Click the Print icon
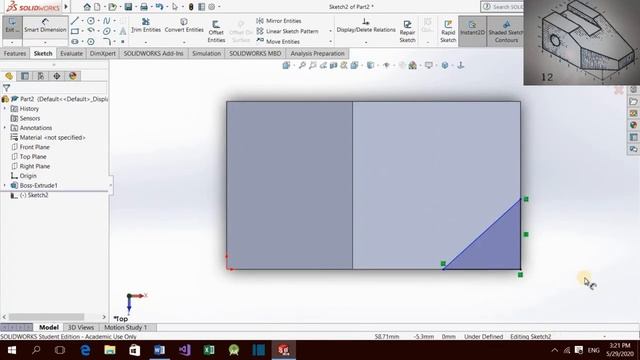Viewport: 640px width, 360px height. [x=144, y=7]
